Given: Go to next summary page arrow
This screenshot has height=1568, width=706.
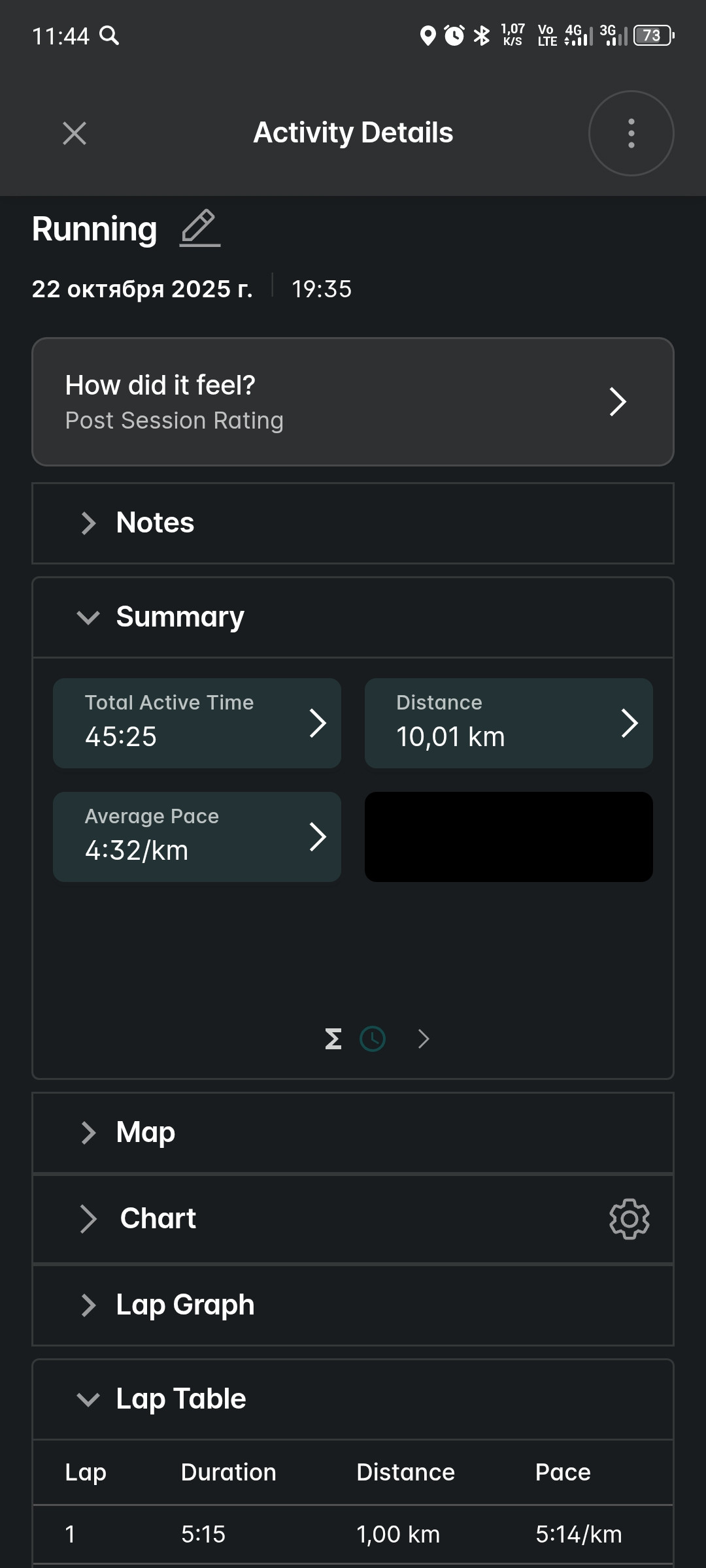Looking at the screenshot, I should (424, 1039).
